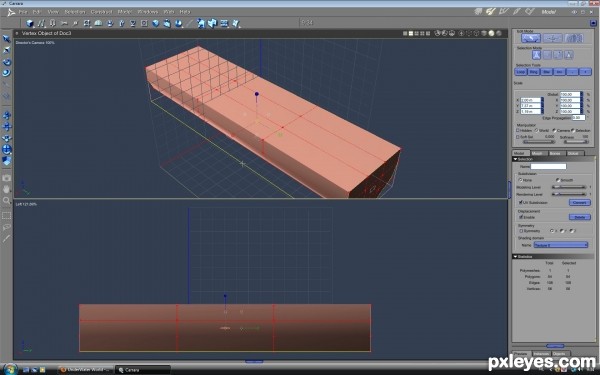Click the third Edit Mode button
Viewport: 600px width, 375px height.
574,38
